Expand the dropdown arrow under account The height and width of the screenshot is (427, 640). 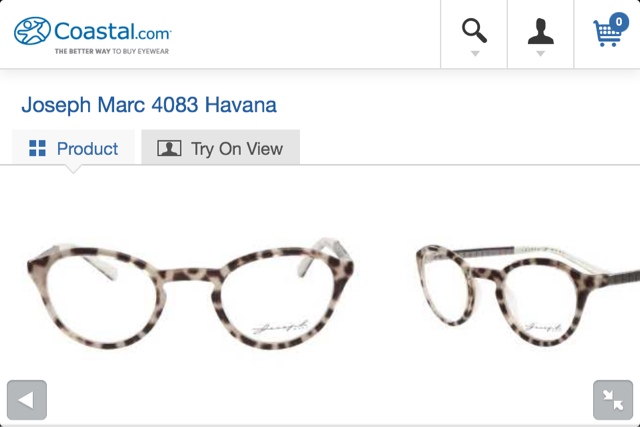(540, 53)
